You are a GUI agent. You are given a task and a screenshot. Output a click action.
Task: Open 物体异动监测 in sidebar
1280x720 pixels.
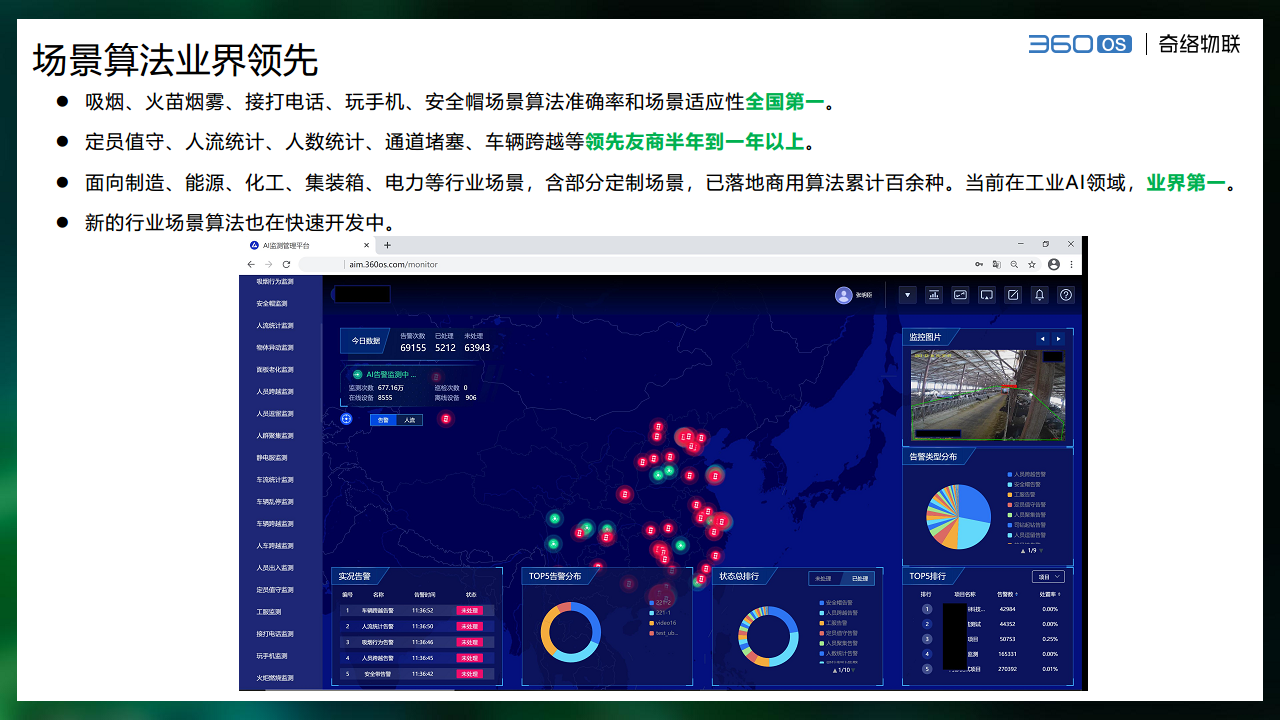(275, 347)
